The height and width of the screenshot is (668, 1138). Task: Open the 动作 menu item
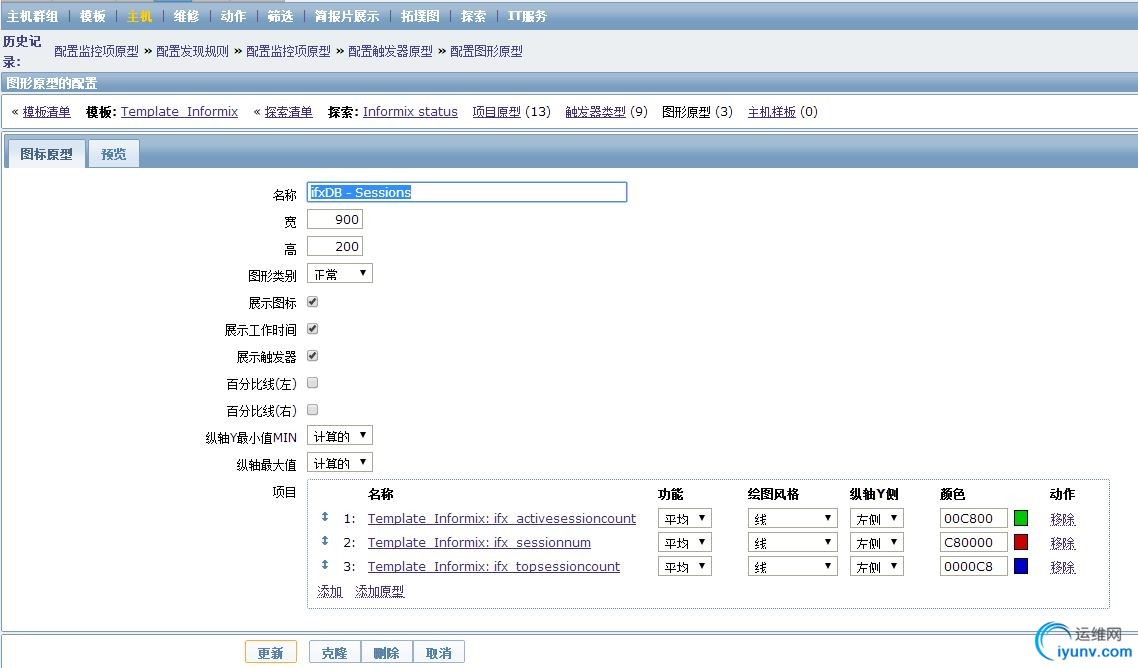pyautogui.click(x=233, y=16)
